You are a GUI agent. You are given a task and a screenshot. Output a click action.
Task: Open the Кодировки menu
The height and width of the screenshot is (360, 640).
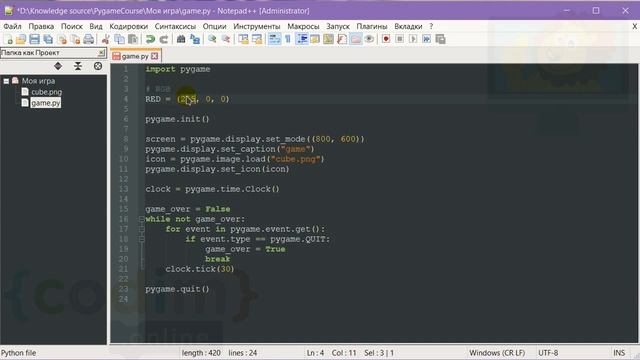(129, 26)
